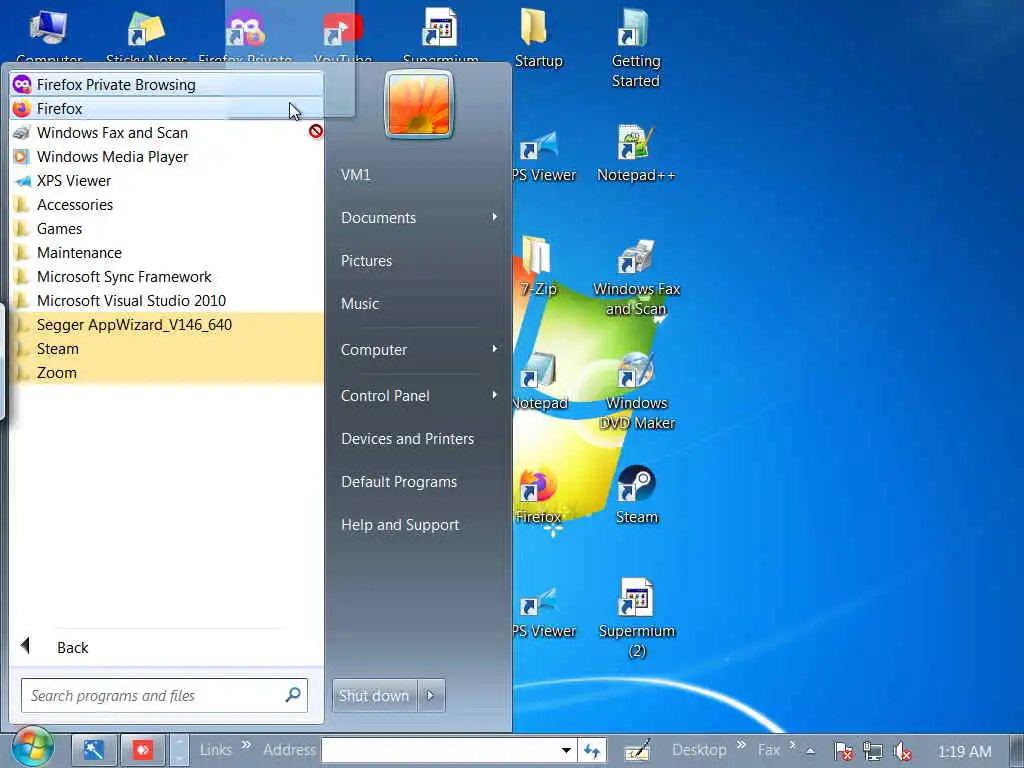Image resolution: width=1024 pixels, height=768 pixels.
Task: Click the Windows Media Player list icon
Action: coord(22,157)
